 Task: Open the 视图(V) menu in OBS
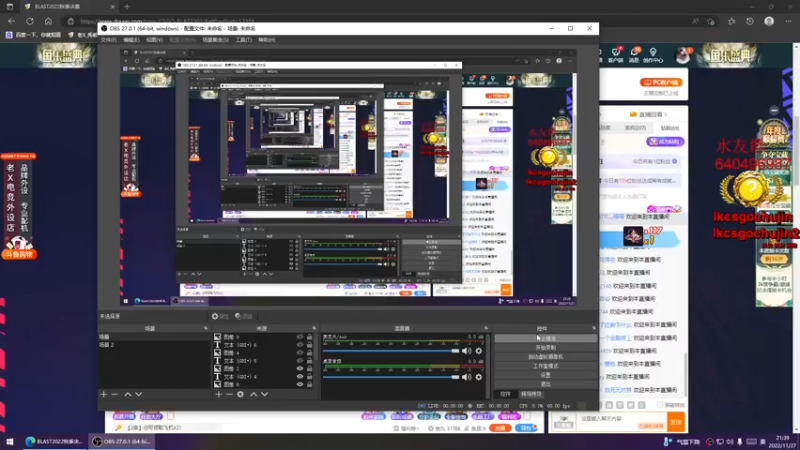(x=155, y=40)
